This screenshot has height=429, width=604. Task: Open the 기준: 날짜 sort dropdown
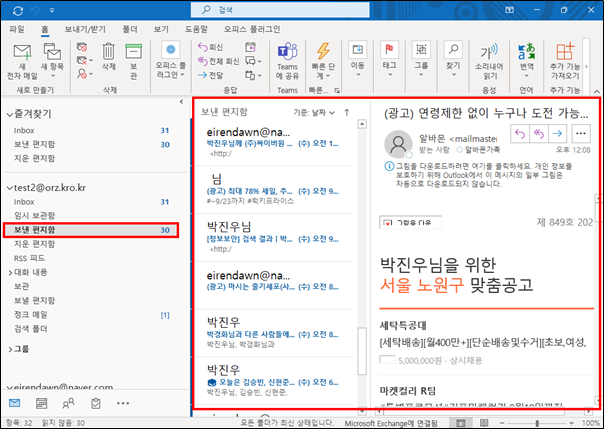pyautogui.click(x=314, y=112)
